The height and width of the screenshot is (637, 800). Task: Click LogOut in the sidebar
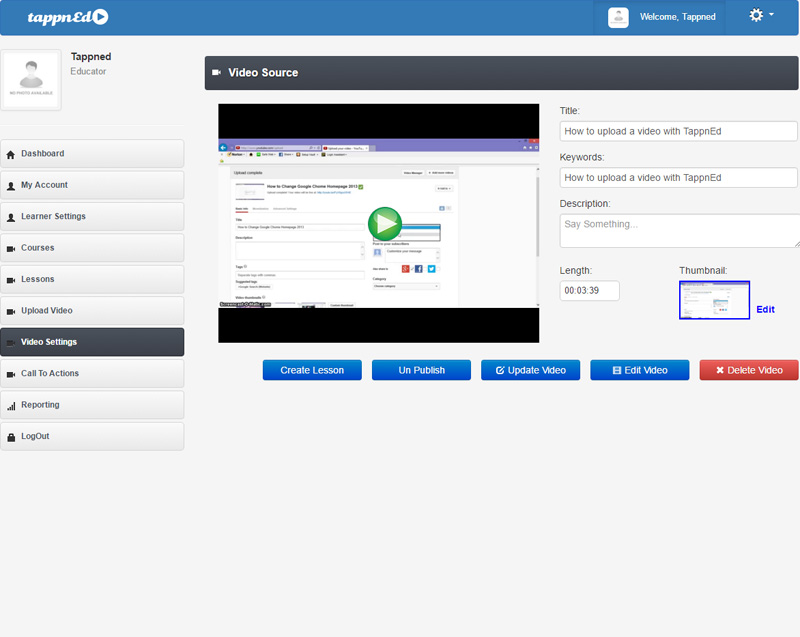click(x=92, y=437)
